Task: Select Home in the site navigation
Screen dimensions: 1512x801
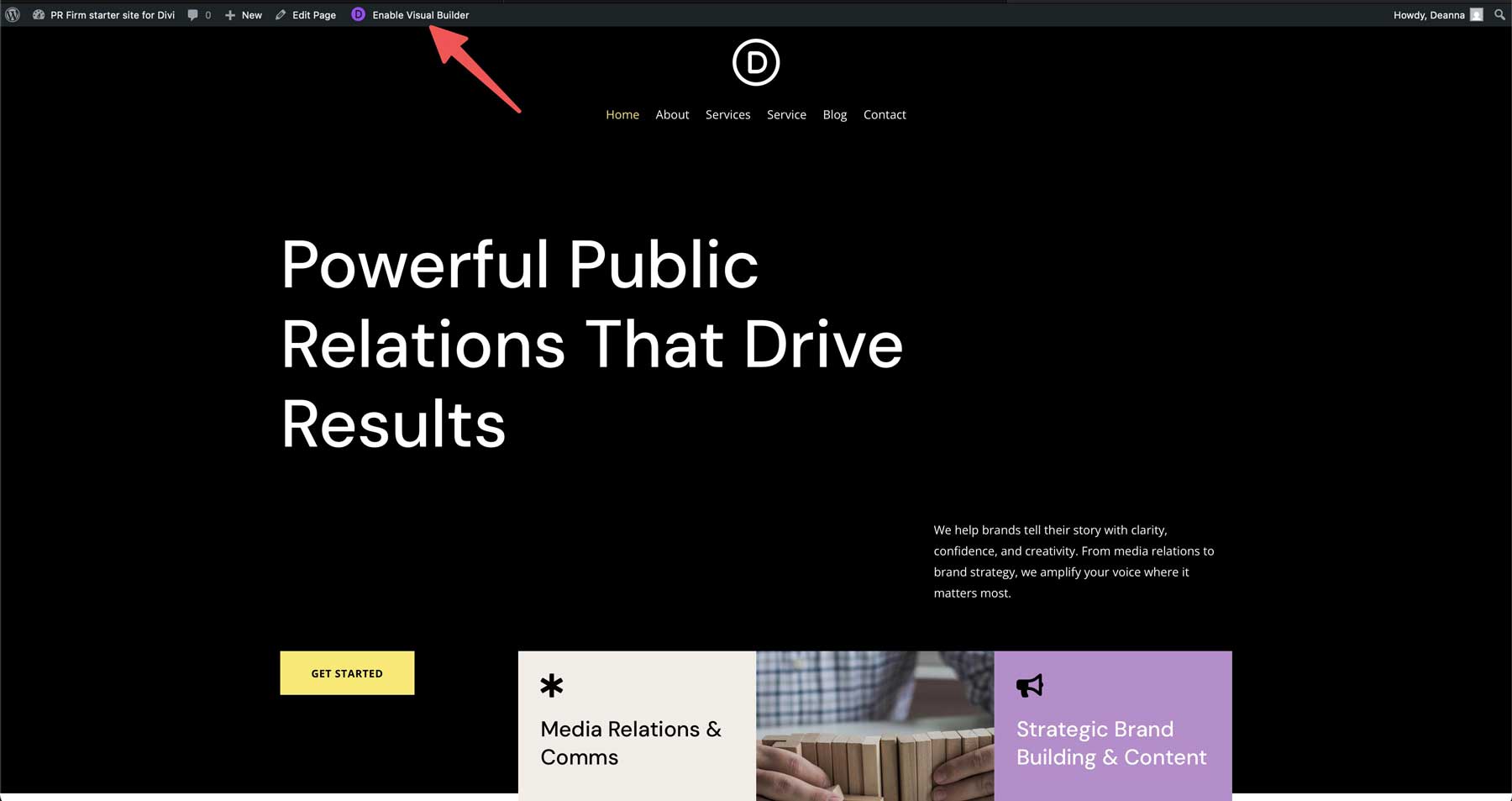Action: point(622,114)
